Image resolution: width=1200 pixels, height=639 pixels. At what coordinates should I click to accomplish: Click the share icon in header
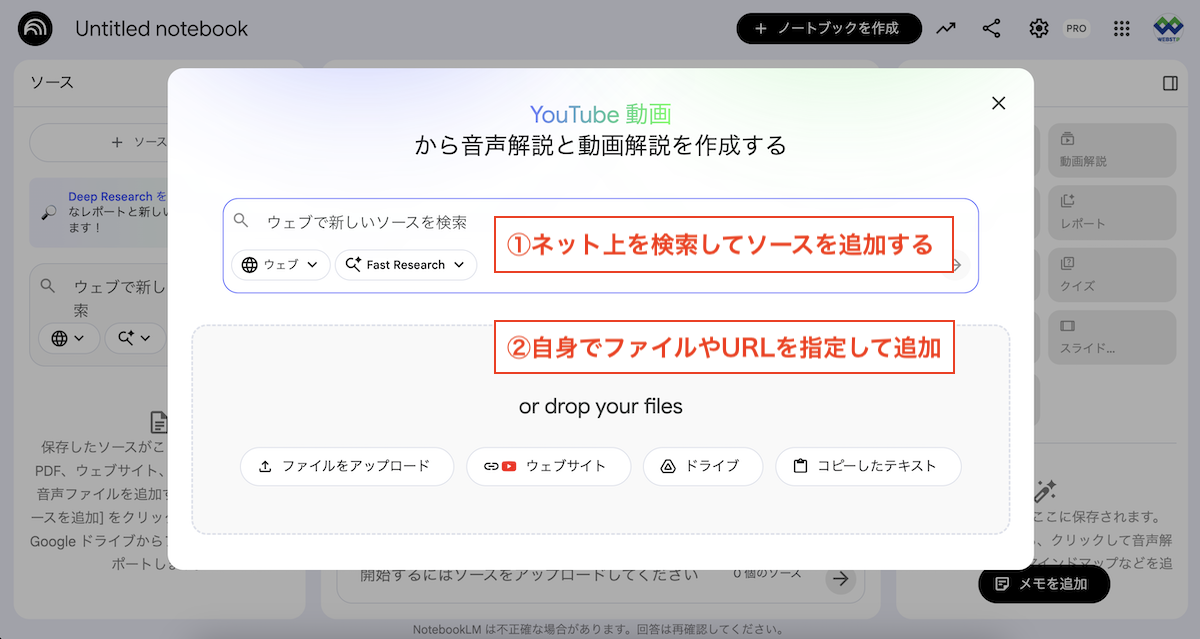(991, 29)
